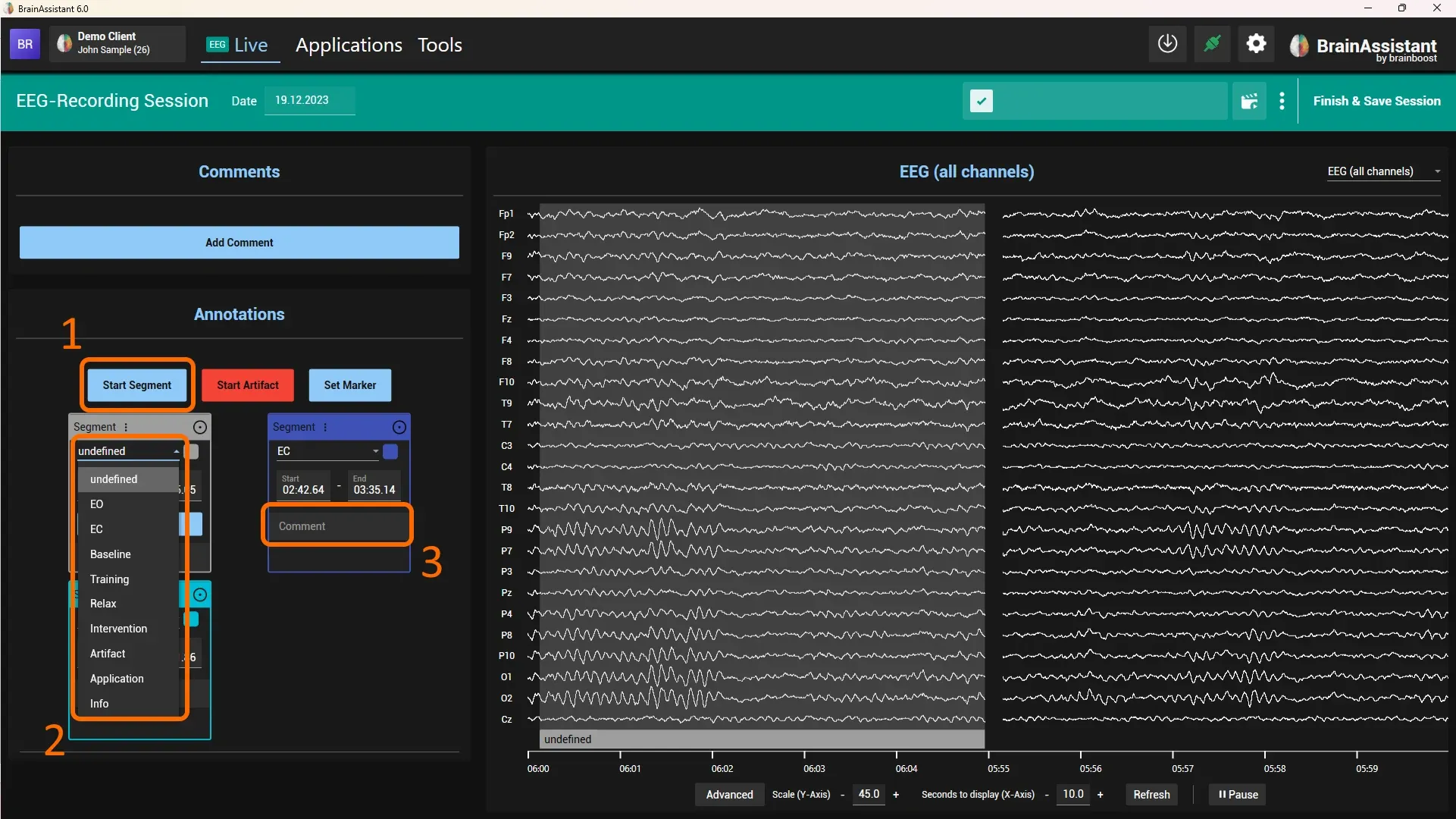Click the Start Segment button
The width and height of the screenshot is (1456, 819).
137,385
